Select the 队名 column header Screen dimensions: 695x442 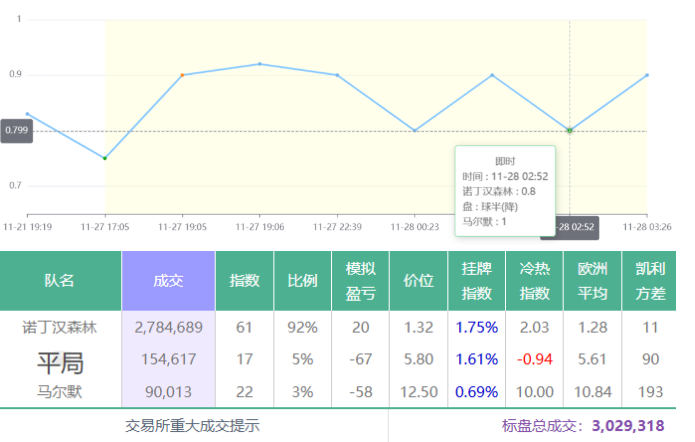coord(60,281)
